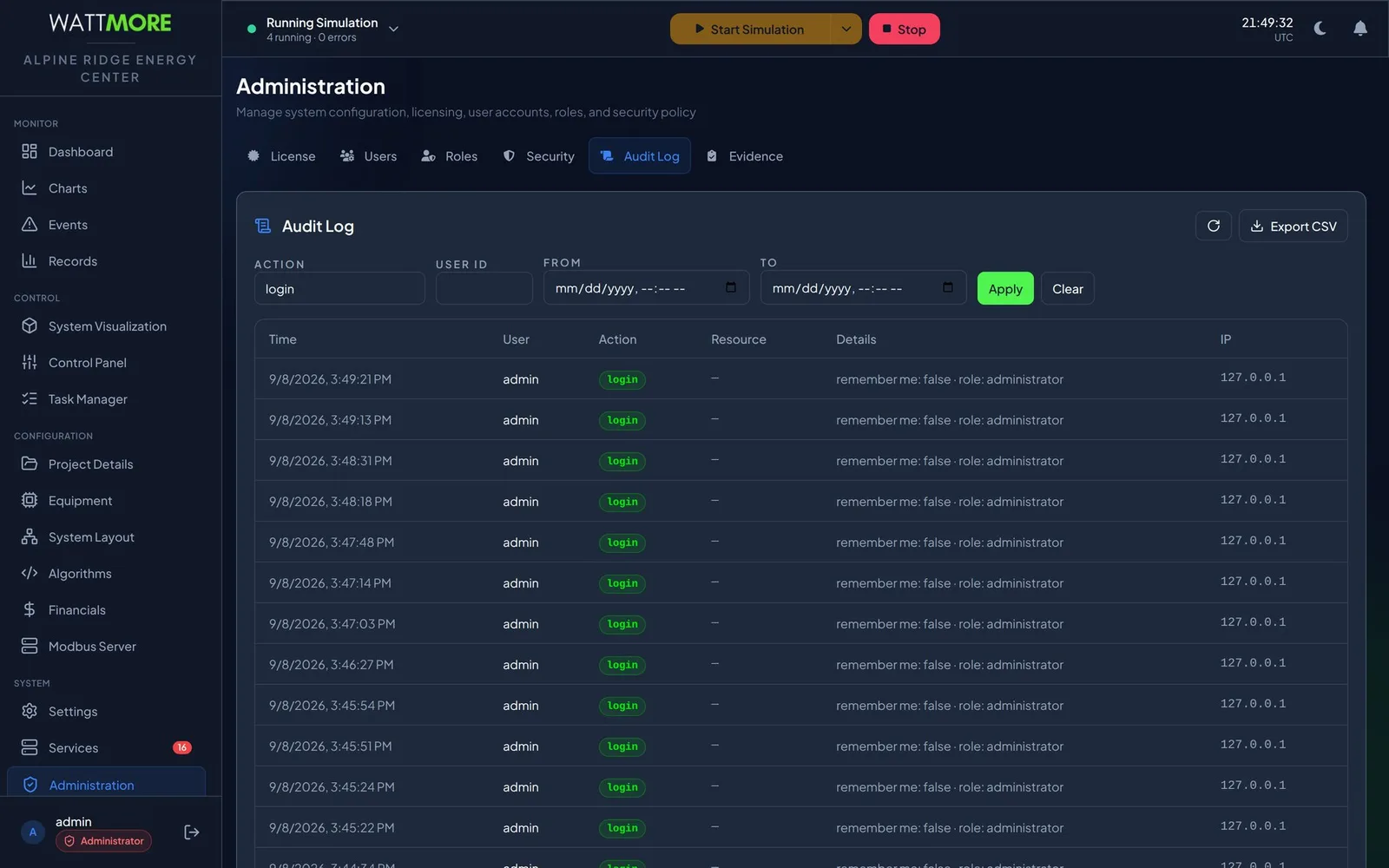Viewport: 1389px width, 868px height.
Task: Click the Time column header
Action: (283, 339)
